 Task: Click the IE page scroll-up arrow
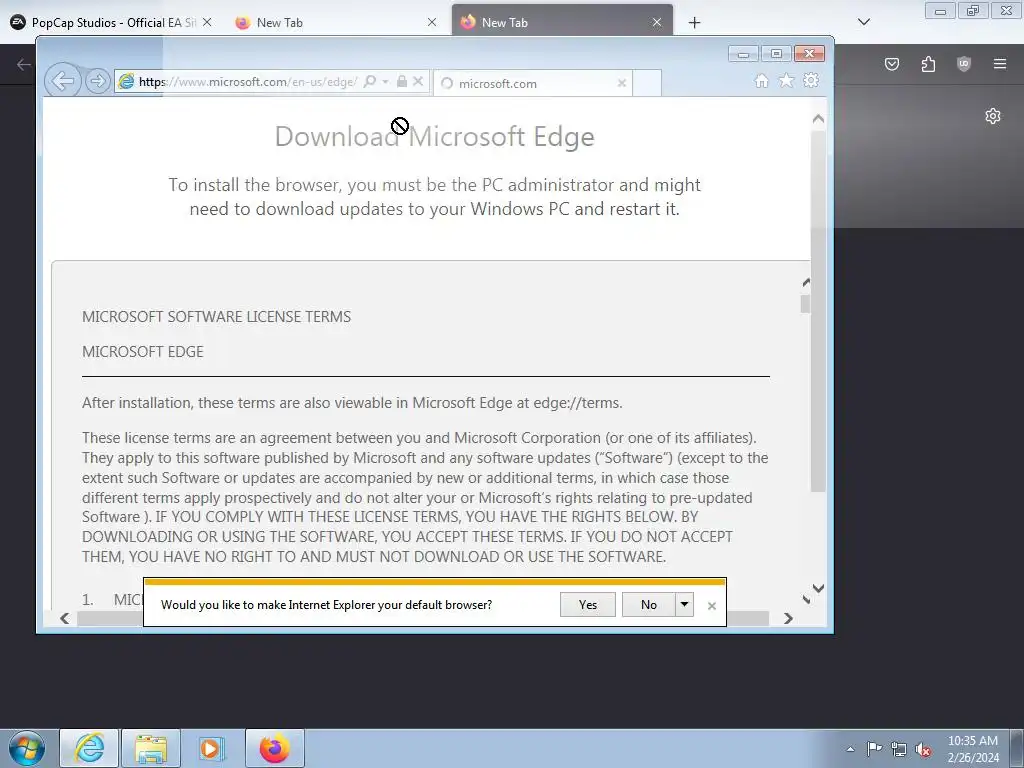point(818,119)
